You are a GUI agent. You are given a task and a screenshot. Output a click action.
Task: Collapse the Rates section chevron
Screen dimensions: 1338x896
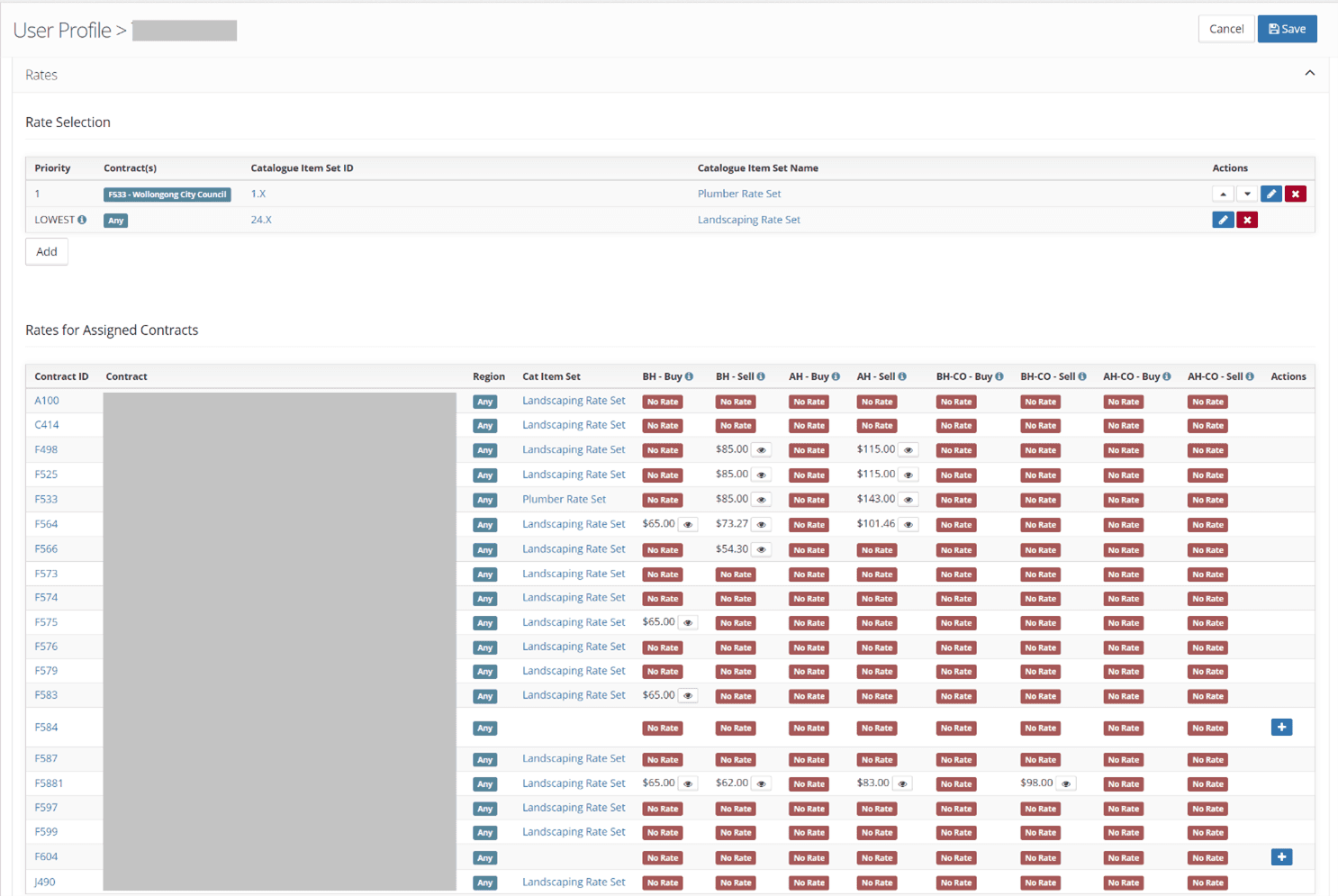tap(1309, 74)
